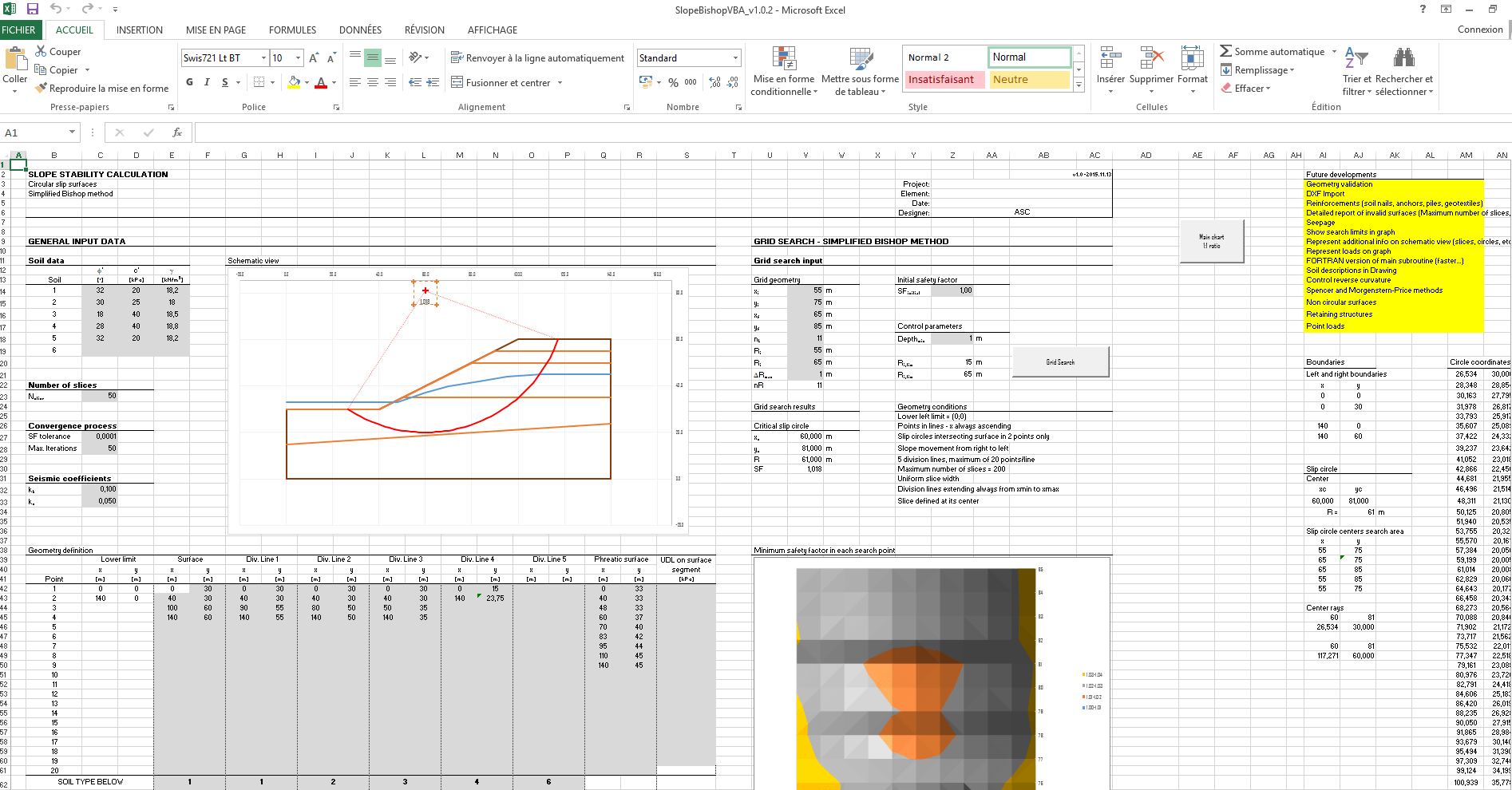Apply percent style format

(674, 82)
